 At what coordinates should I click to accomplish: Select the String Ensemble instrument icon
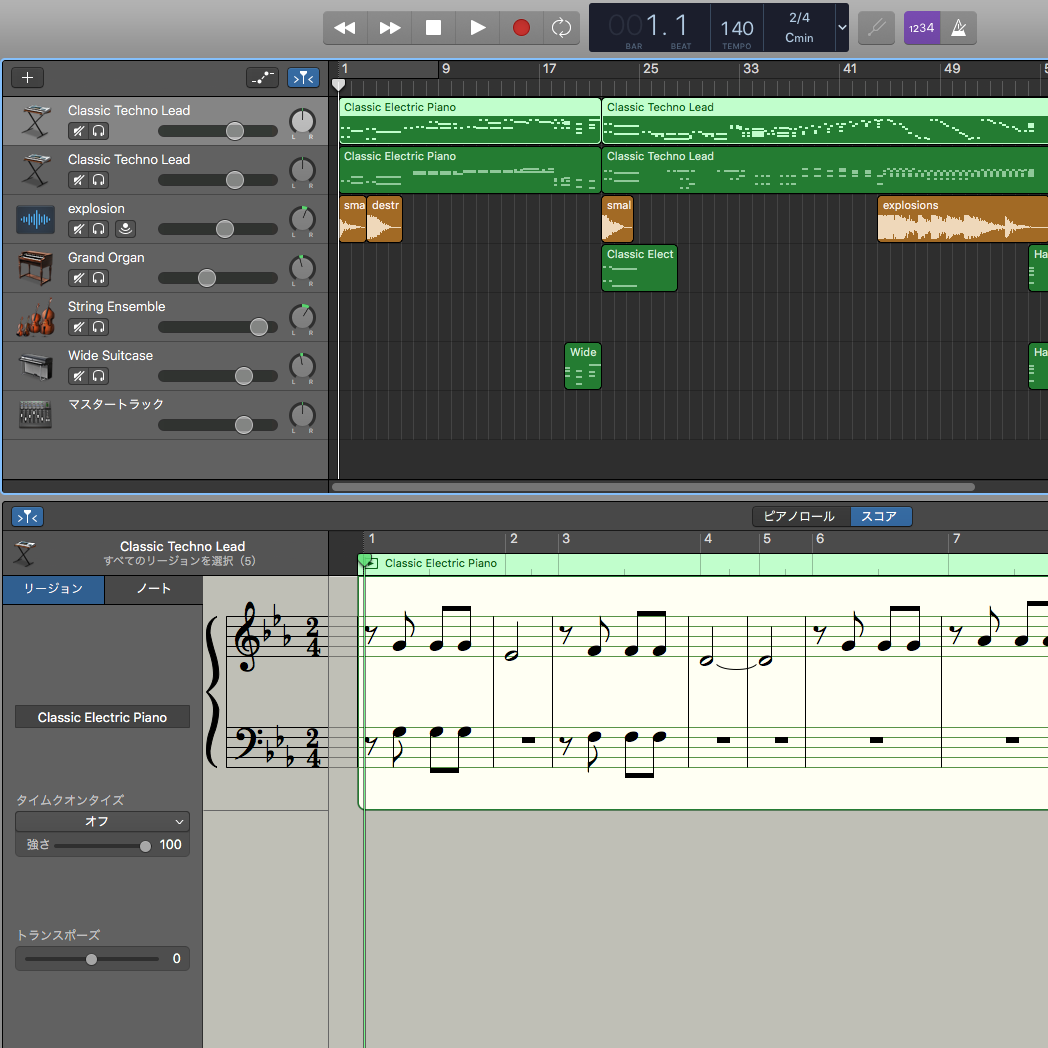click(x=35, y=317)
